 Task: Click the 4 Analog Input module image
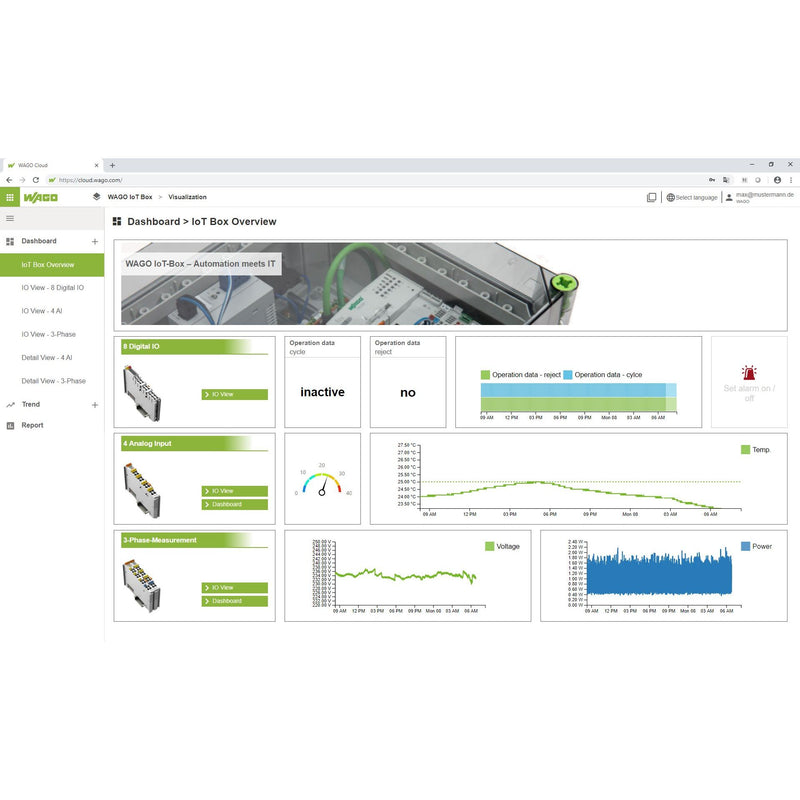142,490
